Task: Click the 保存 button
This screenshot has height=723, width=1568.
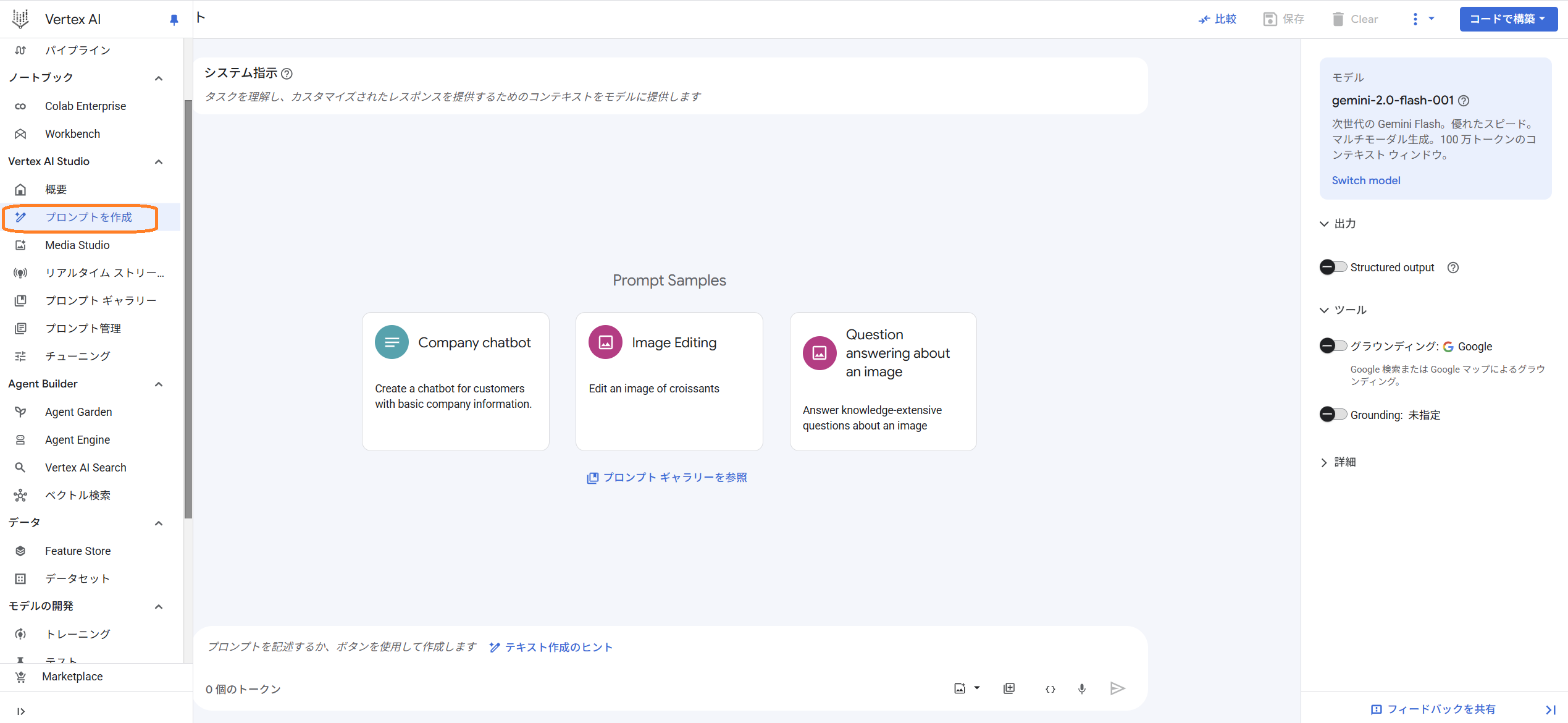Action: click(1284, 19)
